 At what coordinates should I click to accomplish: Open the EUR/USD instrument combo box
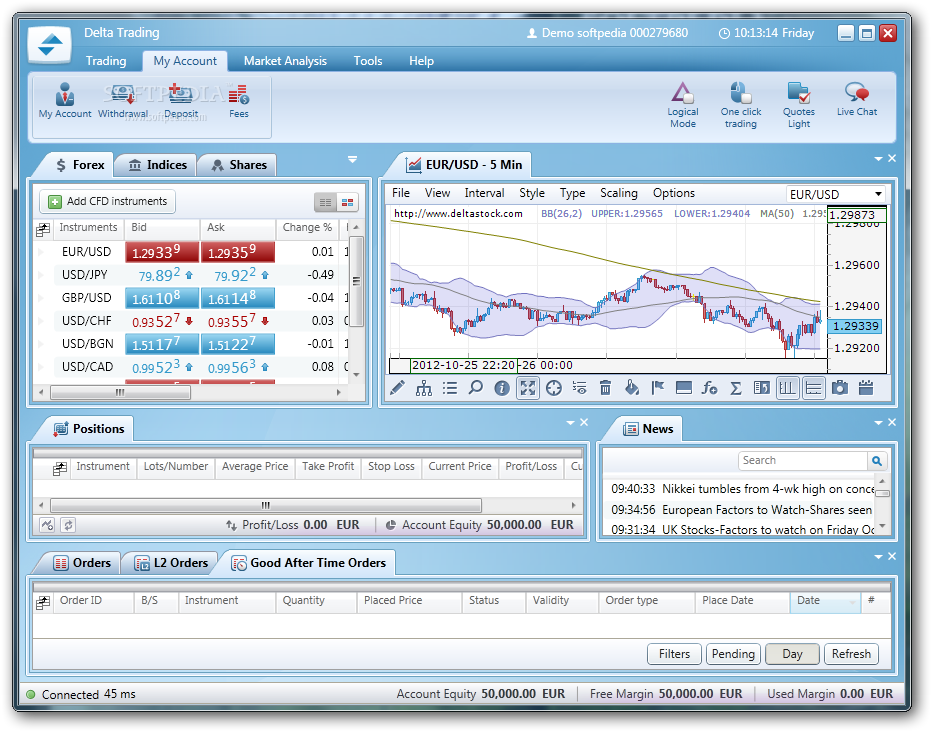(836, 194)
